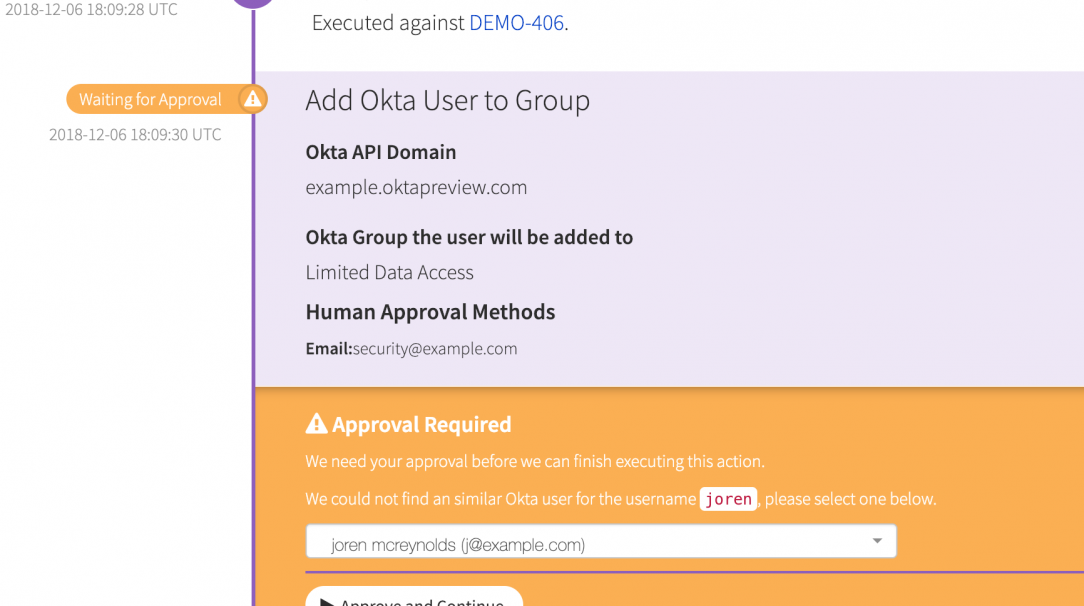Click the Limited Data Access group name
This screenshot has height=606, width=1084.
click(x=389, y=272)
